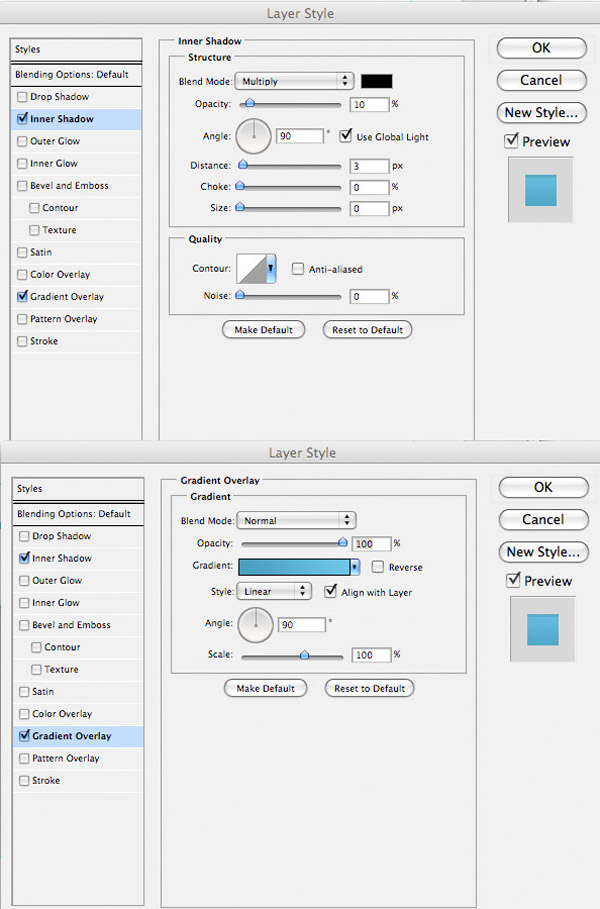Open the Contour picker dropdown arrow
Screen dimensions: 600x909
point(271,268)
